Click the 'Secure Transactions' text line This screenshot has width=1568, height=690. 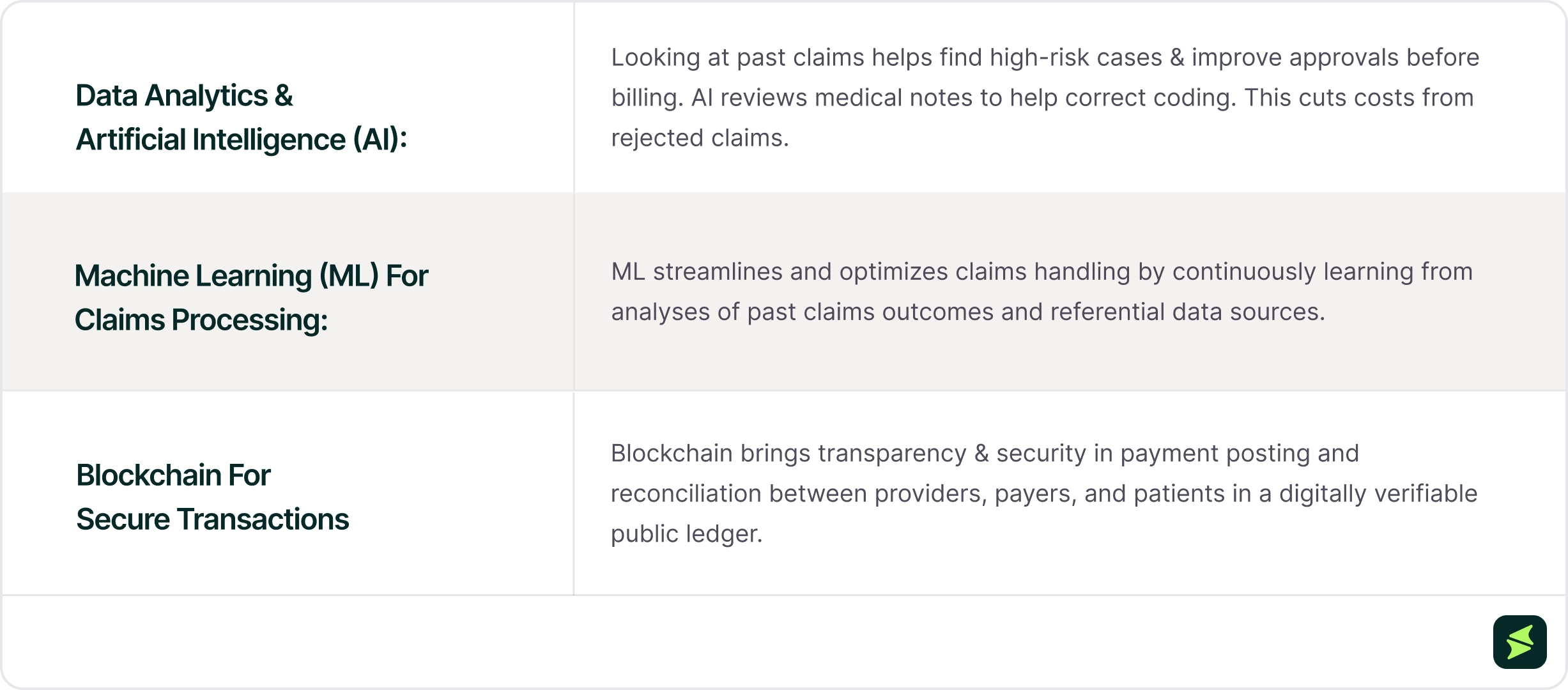[212, 519]
